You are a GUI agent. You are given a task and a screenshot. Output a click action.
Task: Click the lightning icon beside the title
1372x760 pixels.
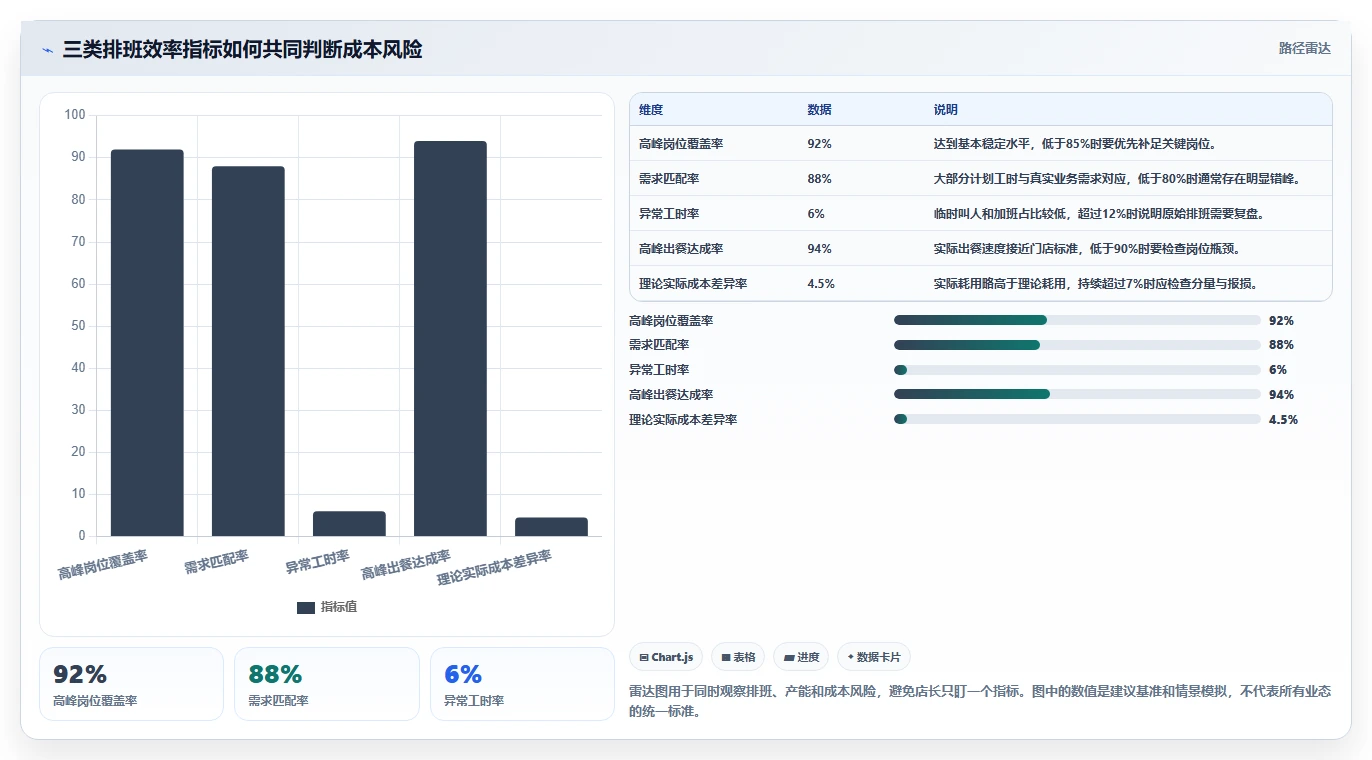47,50
